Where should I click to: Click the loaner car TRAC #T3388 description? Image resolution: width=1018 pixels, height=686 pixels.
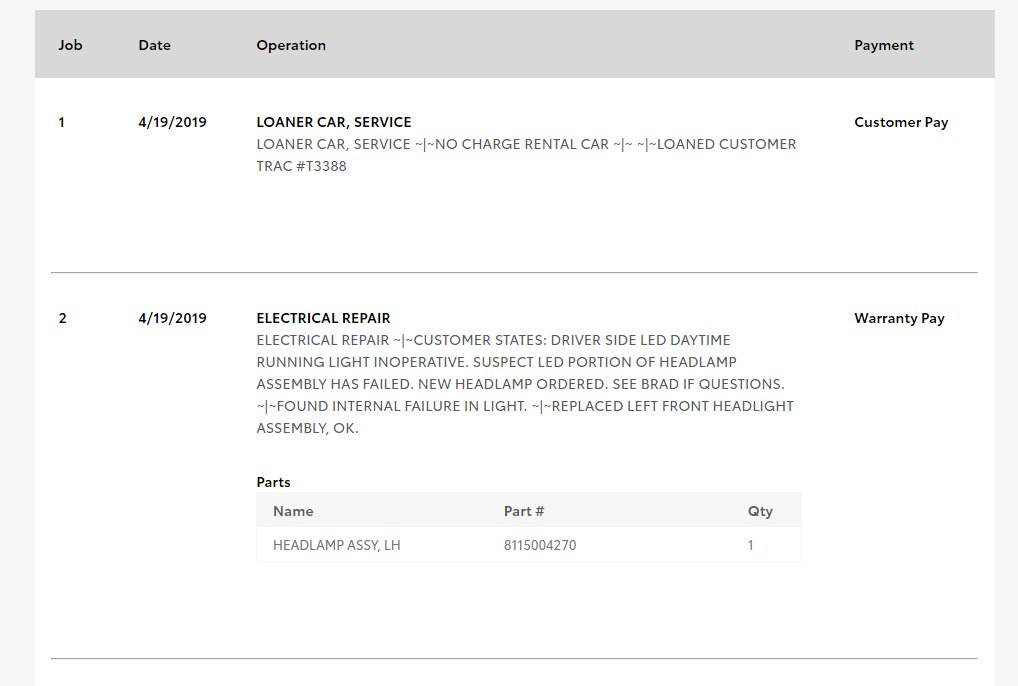click(x=301, y=166)
